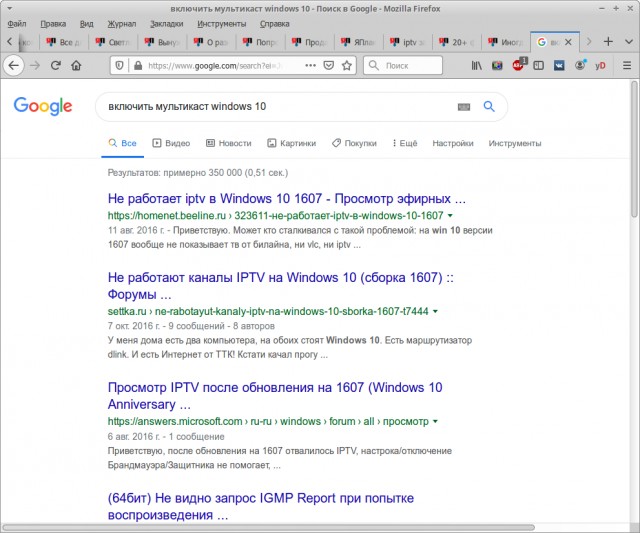Open Firefox account icon

point(580,65)
